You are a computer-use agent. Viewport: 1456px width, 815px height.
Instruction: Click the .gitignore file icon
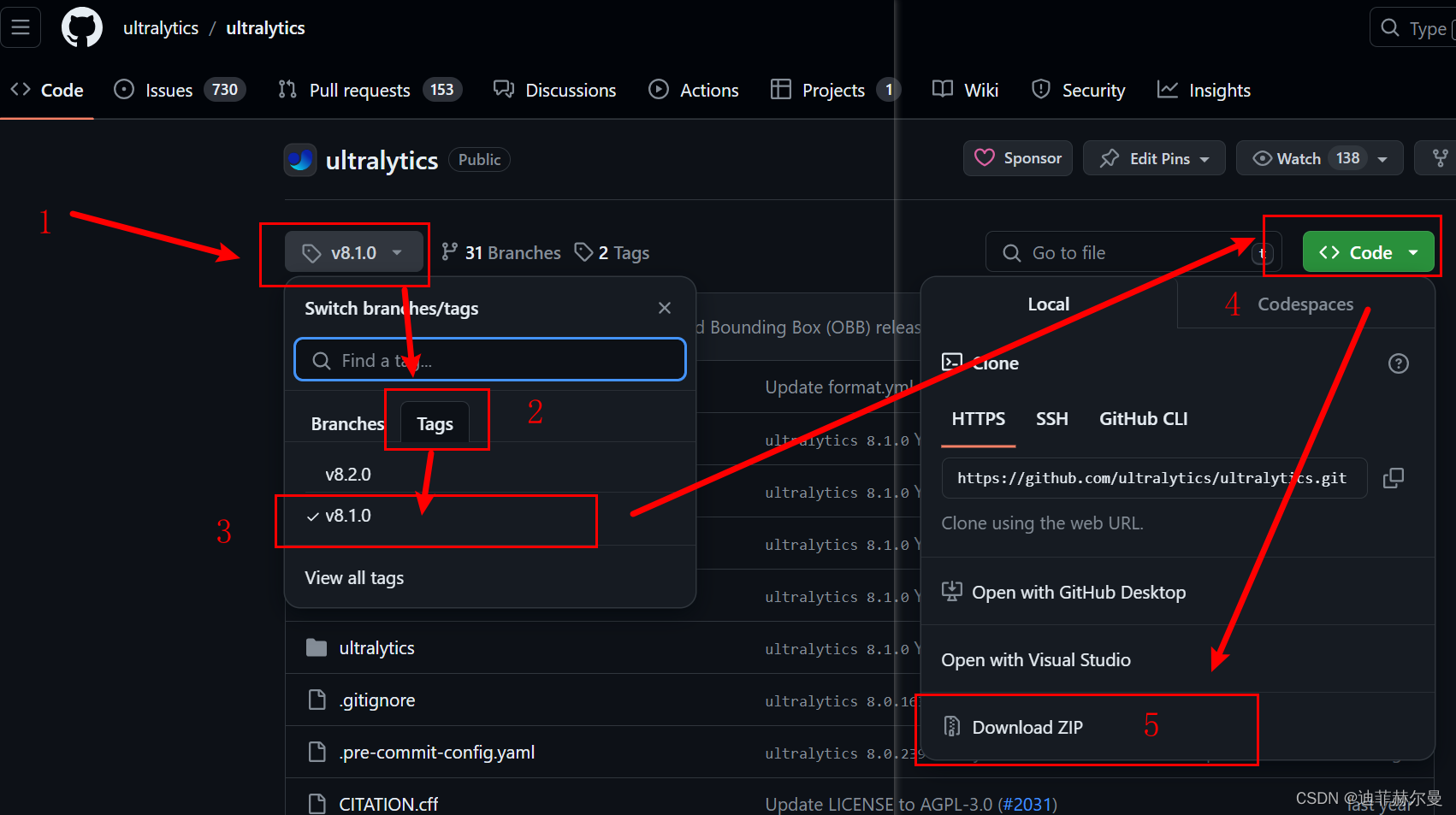[317, 700]
